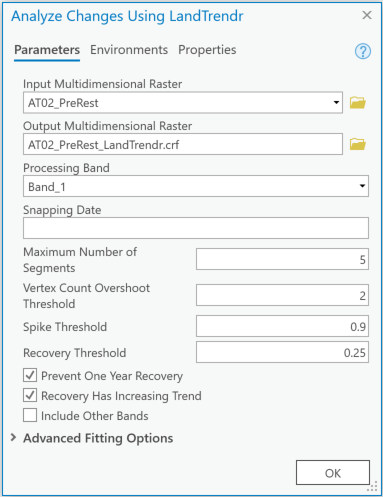383x497 pixels.
Task: Click the Spike Threshold value field
Action: click(282, 326)
